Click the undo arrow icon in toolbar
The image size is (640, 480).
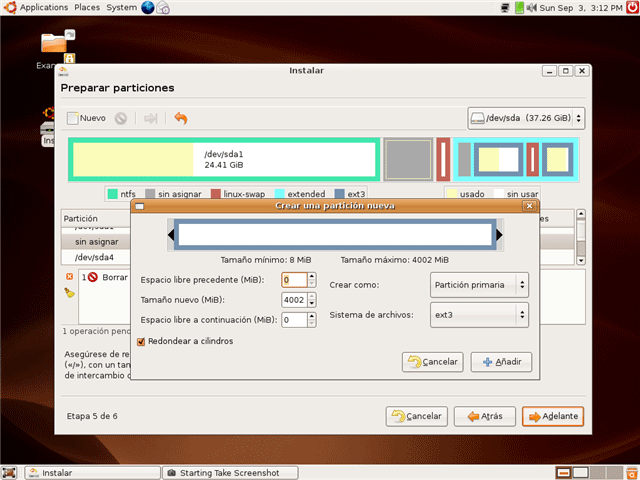[181, 118]
